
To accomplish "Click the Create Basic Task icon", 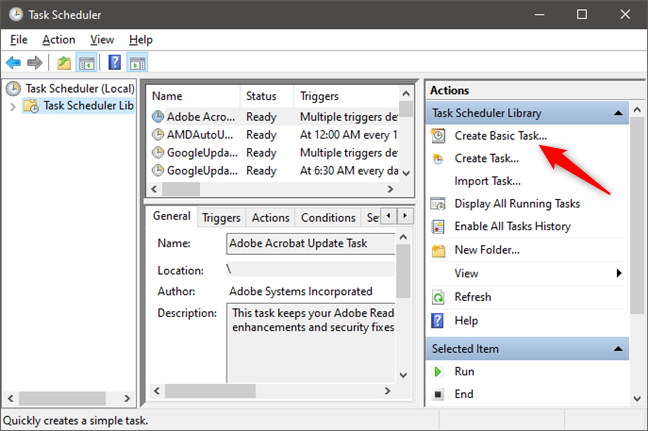I will click(438, 136).
